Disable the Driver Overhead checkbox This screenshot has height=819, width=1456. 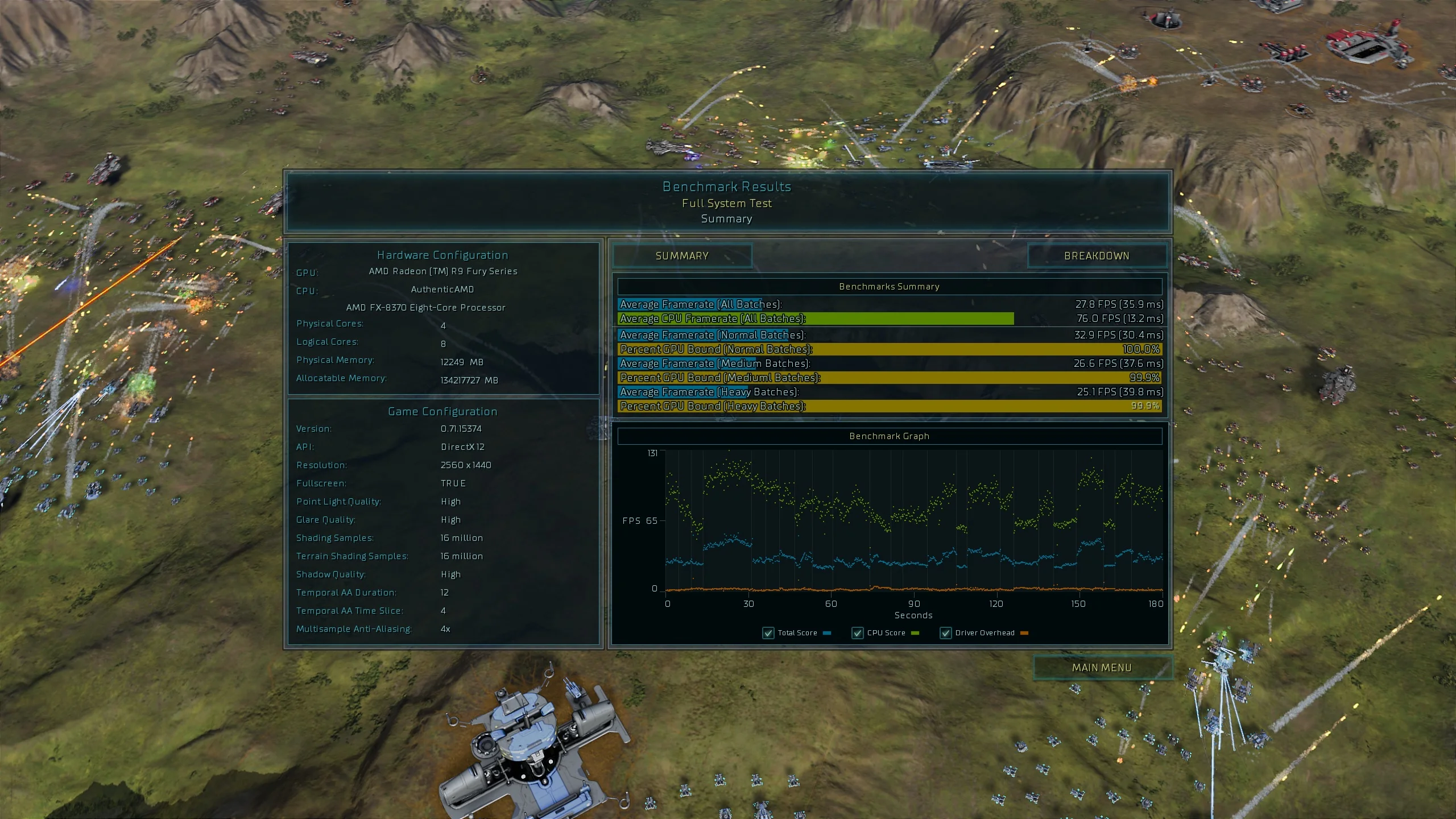tap(946, 633)
